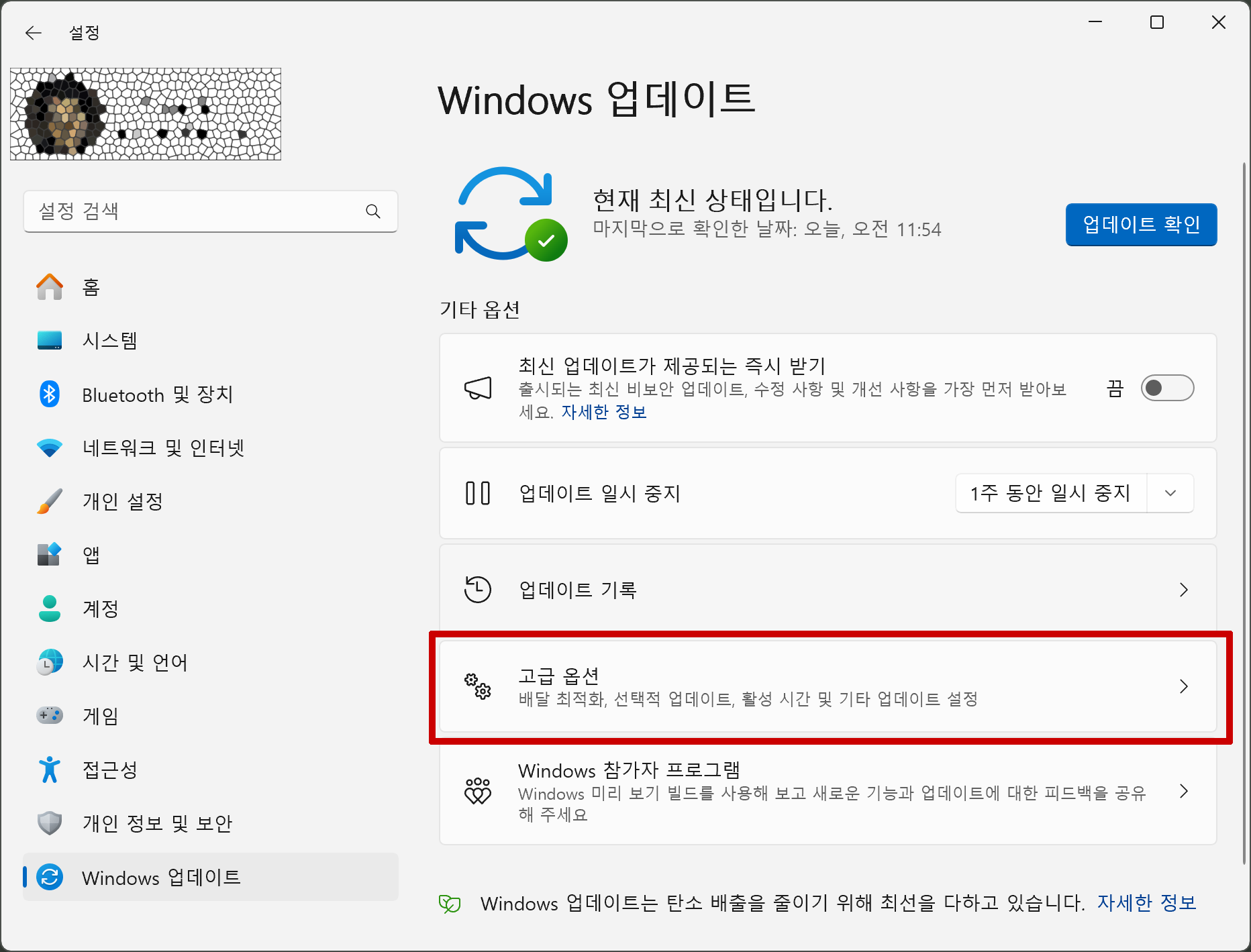This screenshot has width=1251, height=952.
Task: Open 고급 옵션 via its chevron
Action: click(1183, 686)
